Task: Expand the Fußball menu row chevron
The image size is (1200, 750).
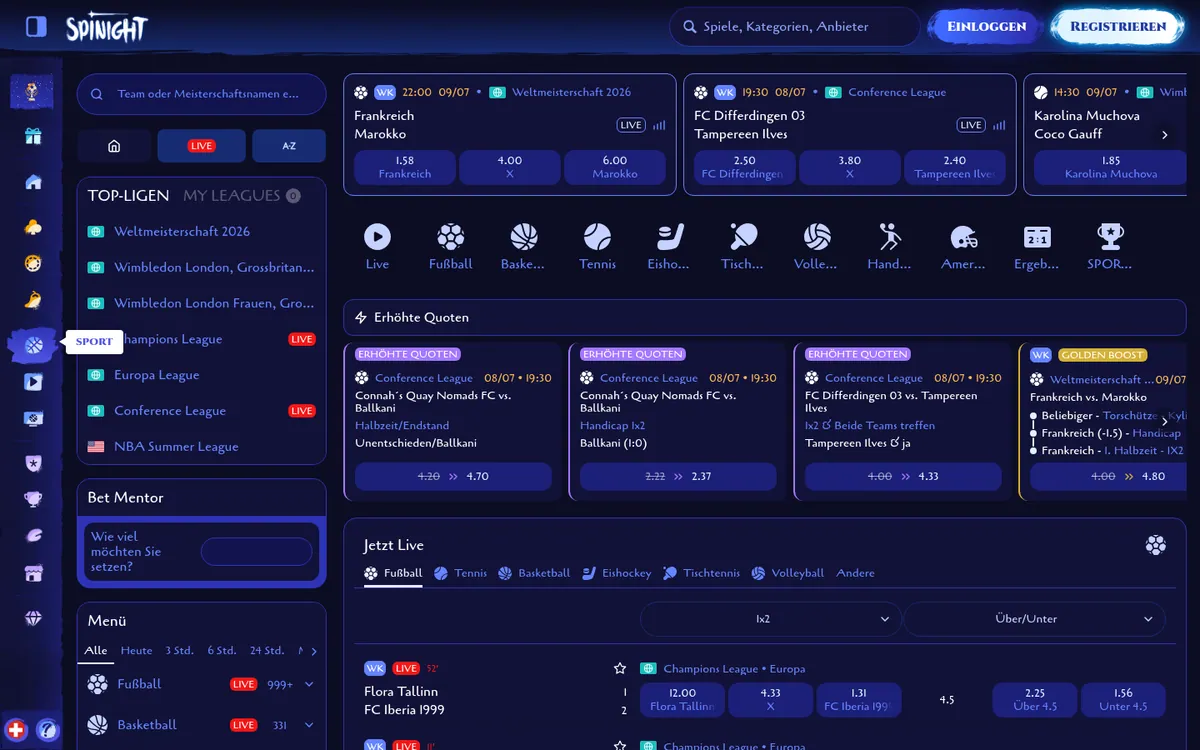Action: pos(309,685)
